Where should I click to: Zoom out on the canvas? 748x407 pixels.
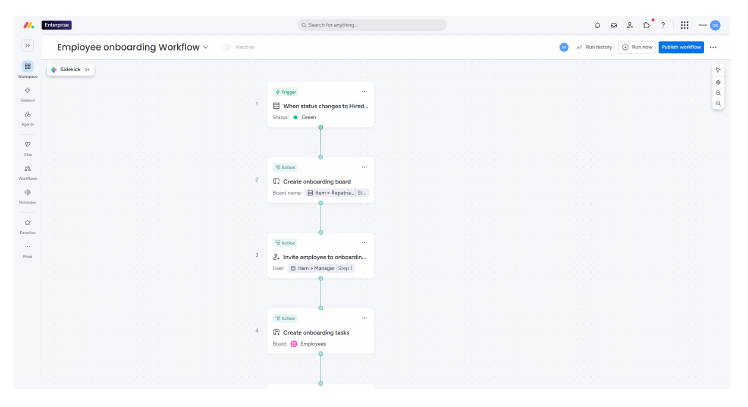[718, 104]
